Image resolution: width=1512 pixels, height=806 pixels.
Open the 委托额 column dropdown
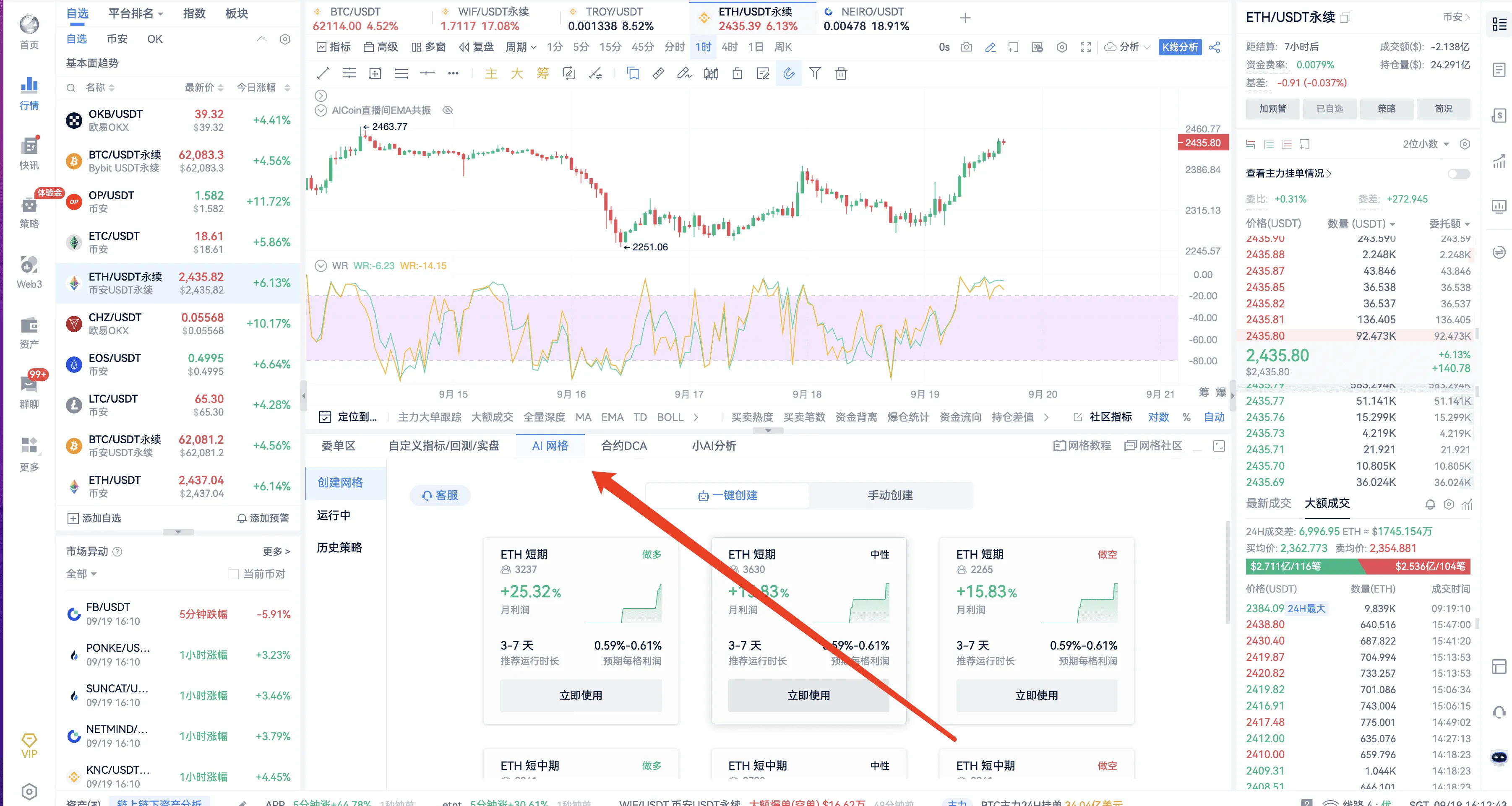(x=1449, y=224)
